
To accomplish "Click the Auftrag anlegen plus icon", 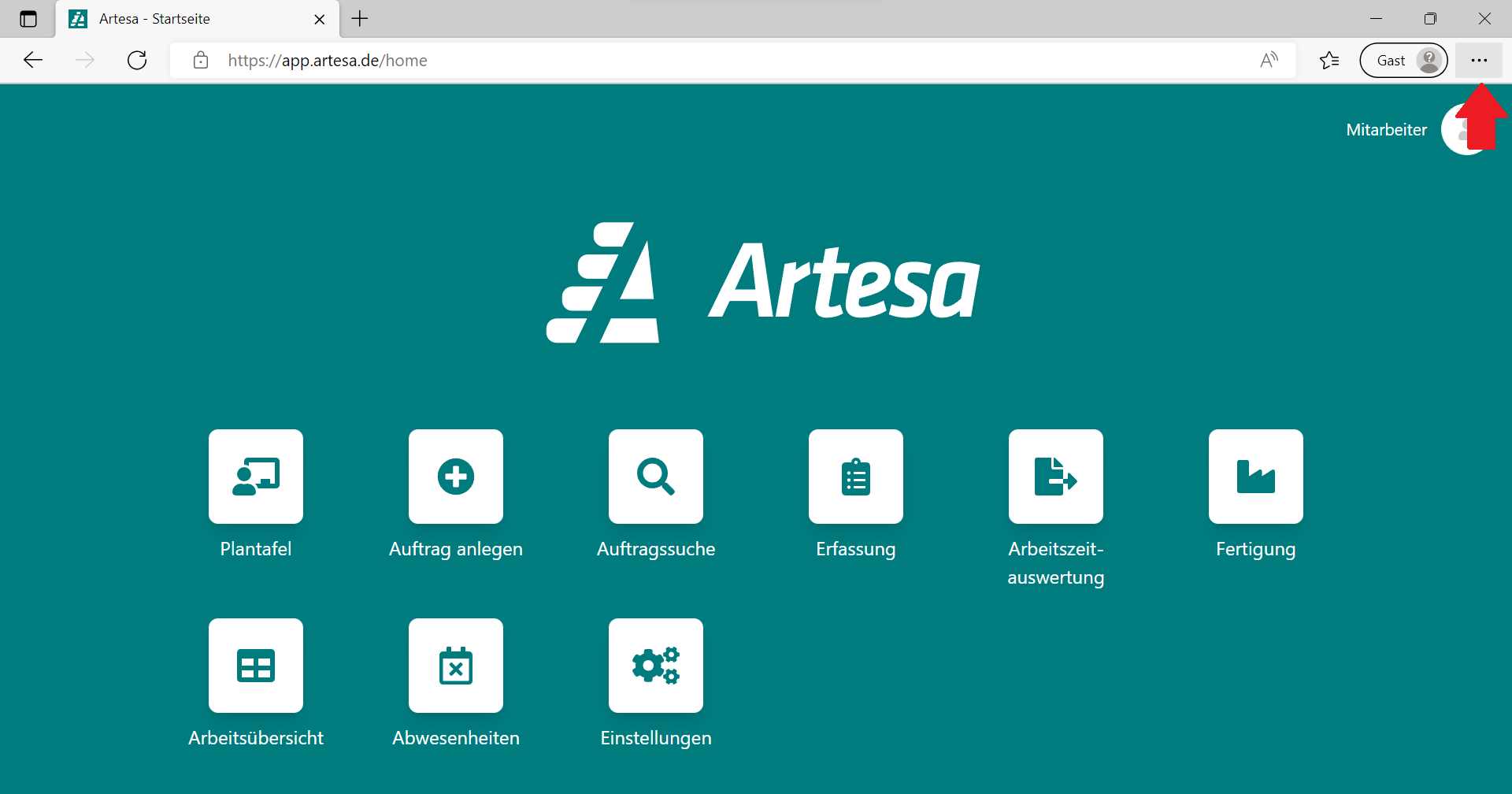I will (456, 477).
